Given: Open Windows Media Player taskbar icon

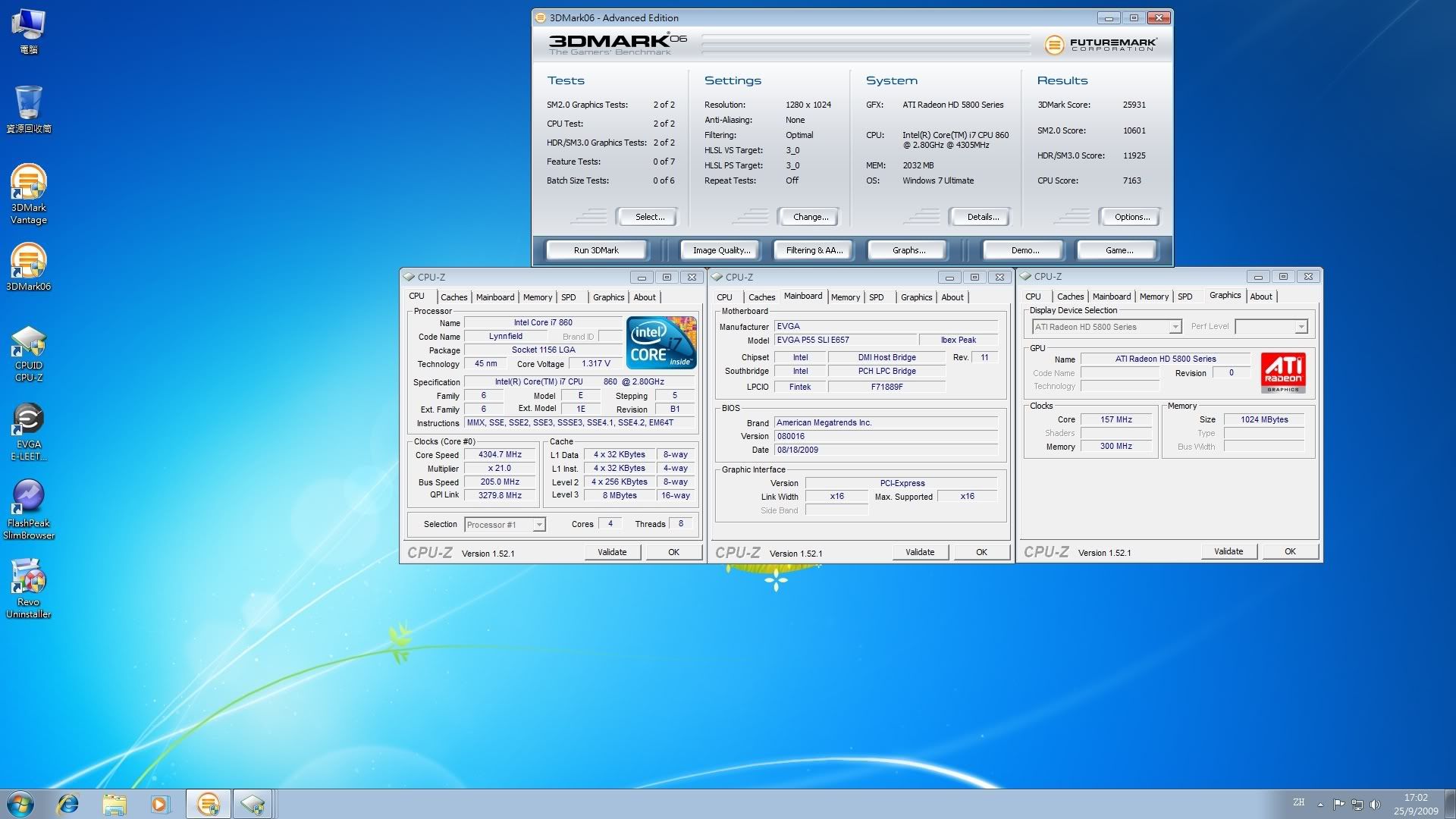Looking at the screenshot, I should [160, 803].
